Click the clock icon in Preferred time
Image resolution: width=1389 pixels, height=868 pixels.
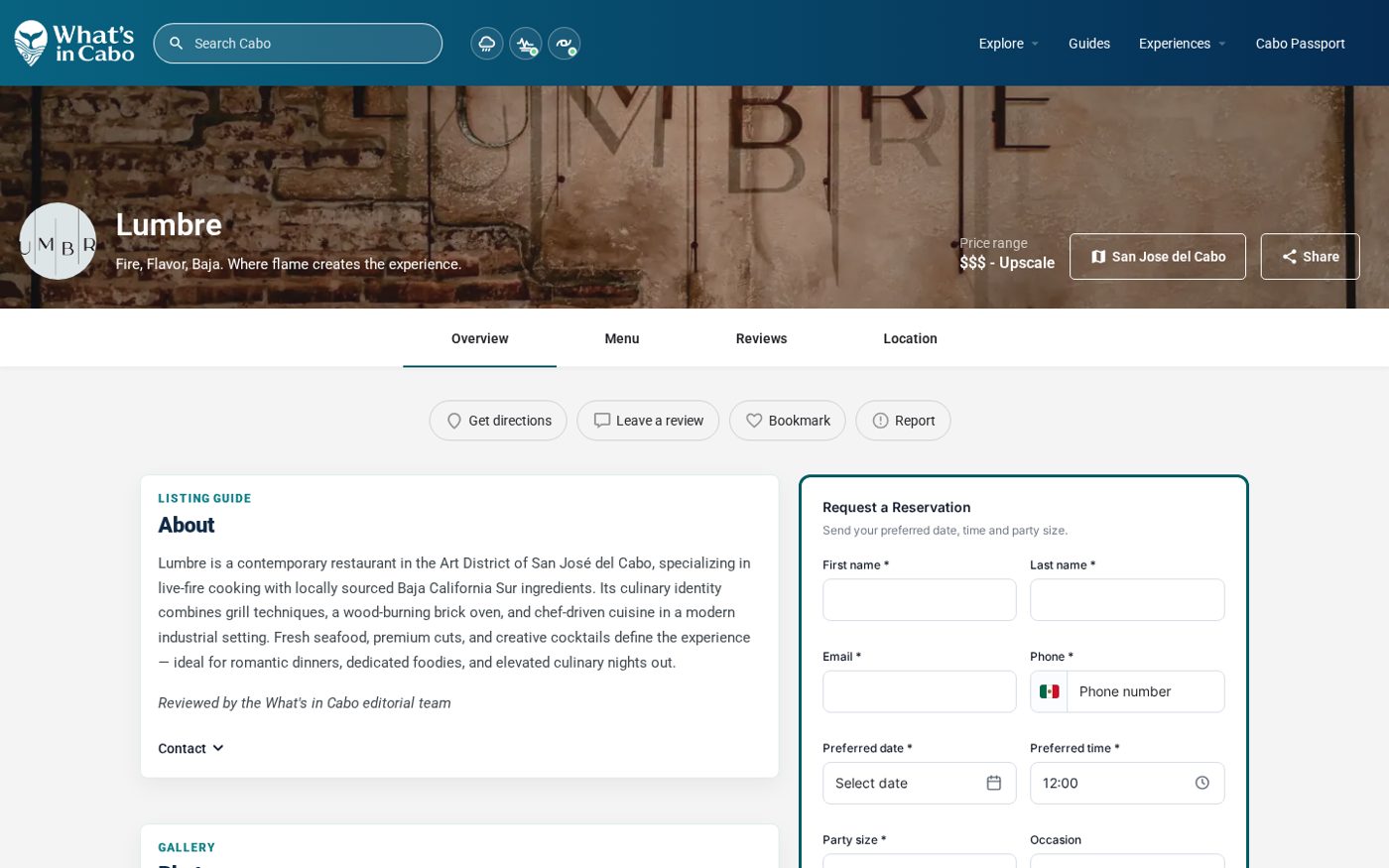pos(1201,783)
